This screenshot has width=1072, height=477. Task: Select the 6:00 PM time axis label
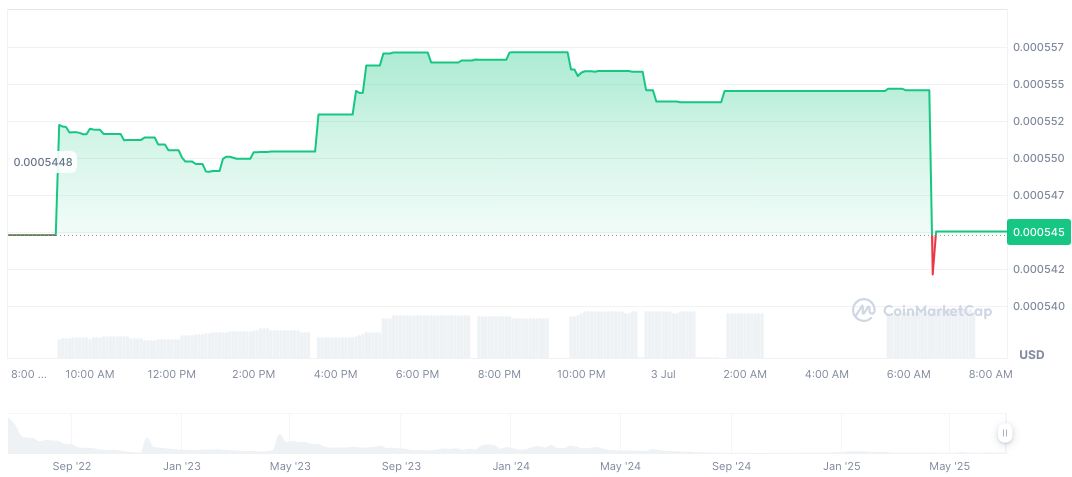(417, 374)
